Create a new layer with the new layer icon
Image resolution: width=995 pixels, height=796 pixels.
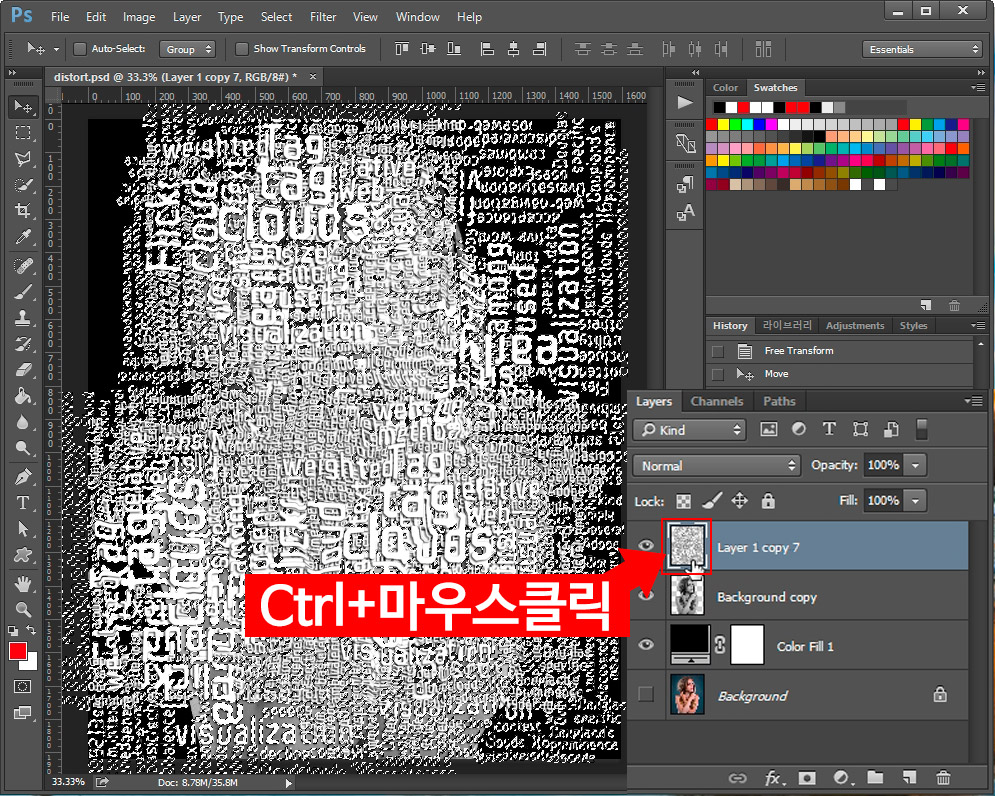pyautogui.click(x=909, y=778)
